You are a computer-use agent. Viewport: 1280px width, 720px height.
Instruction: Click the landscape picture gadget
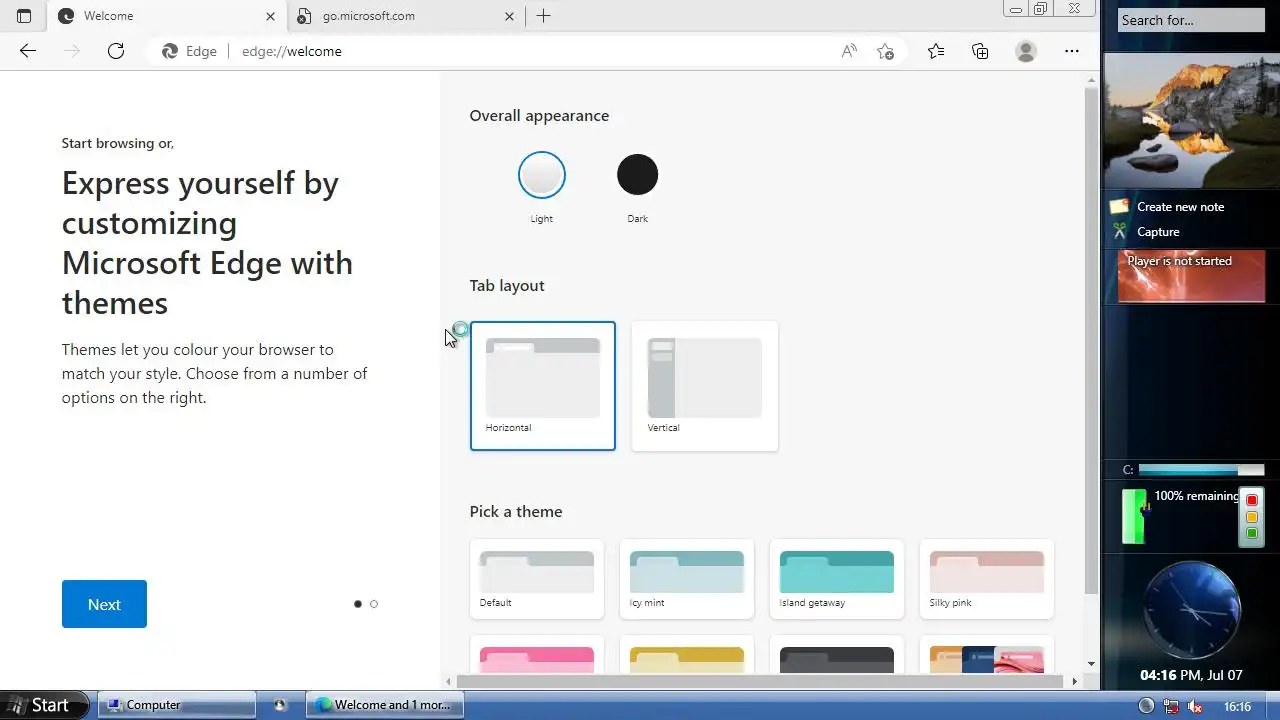1191,120
